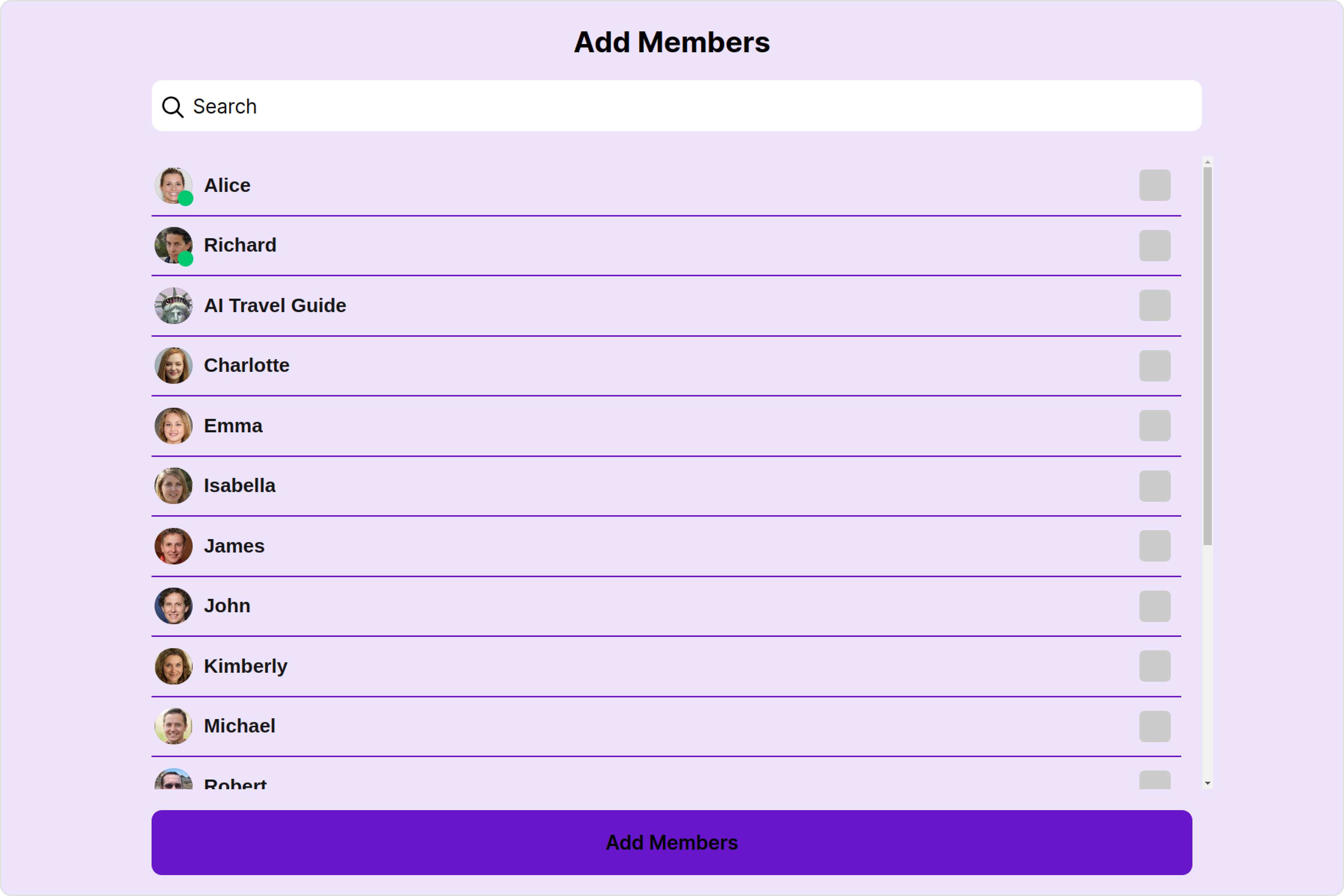Select John's checkbox

[1155, 606]
